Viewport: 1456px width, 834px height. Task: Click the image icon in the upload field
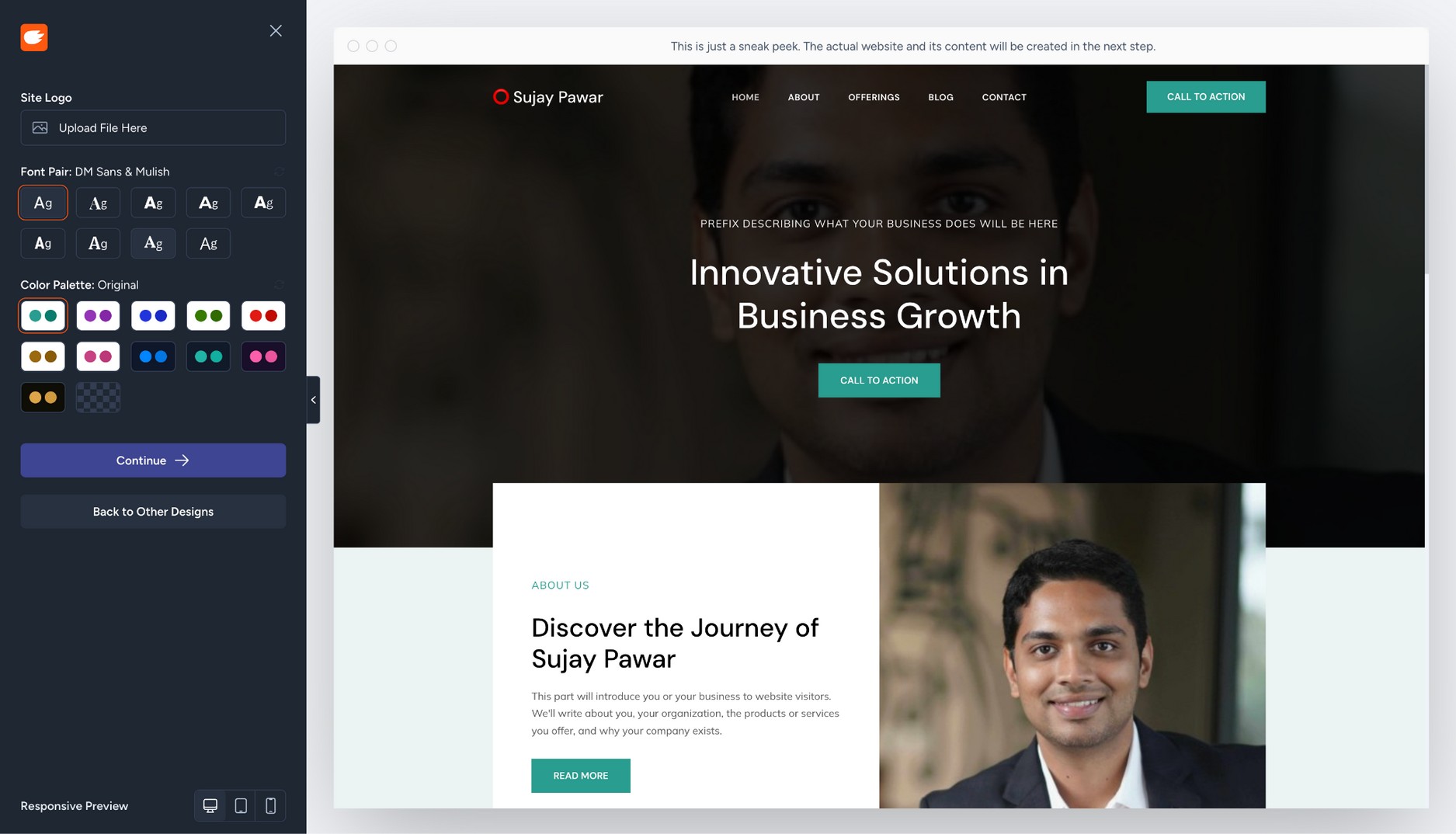tap(40, 127)
